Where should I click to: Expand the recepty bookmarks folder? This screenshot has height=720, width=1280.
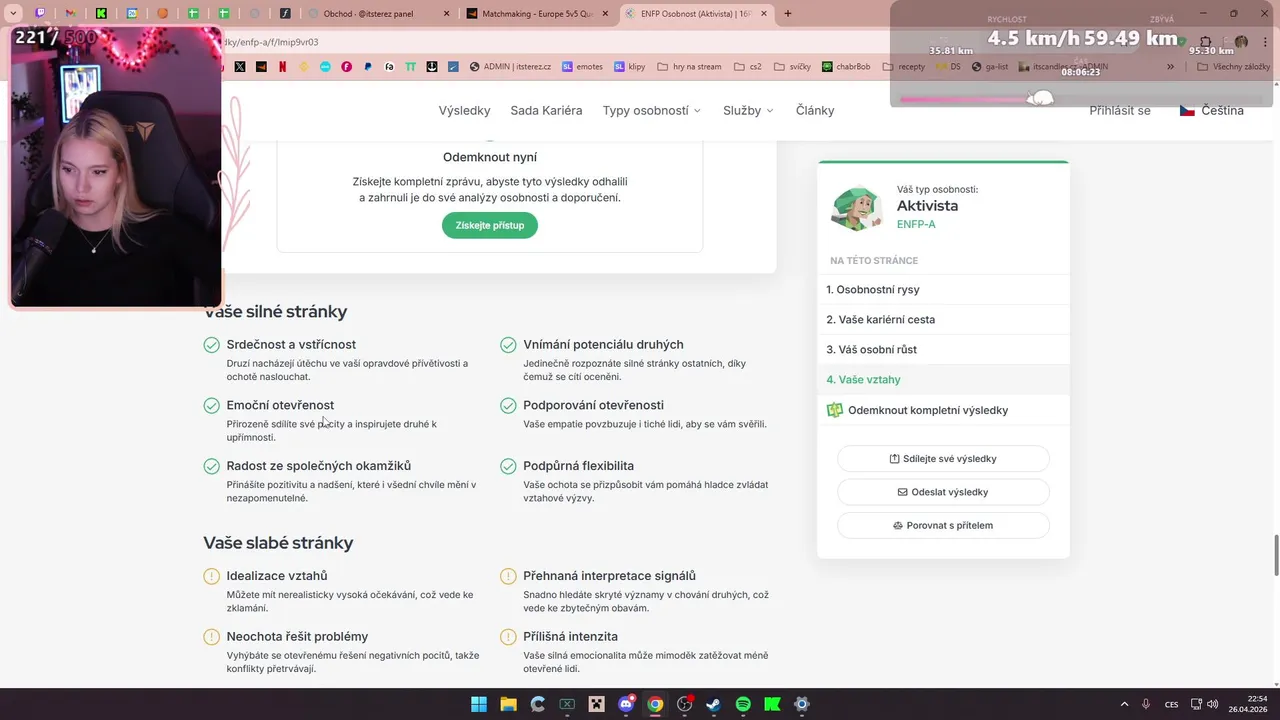[903, 67]
